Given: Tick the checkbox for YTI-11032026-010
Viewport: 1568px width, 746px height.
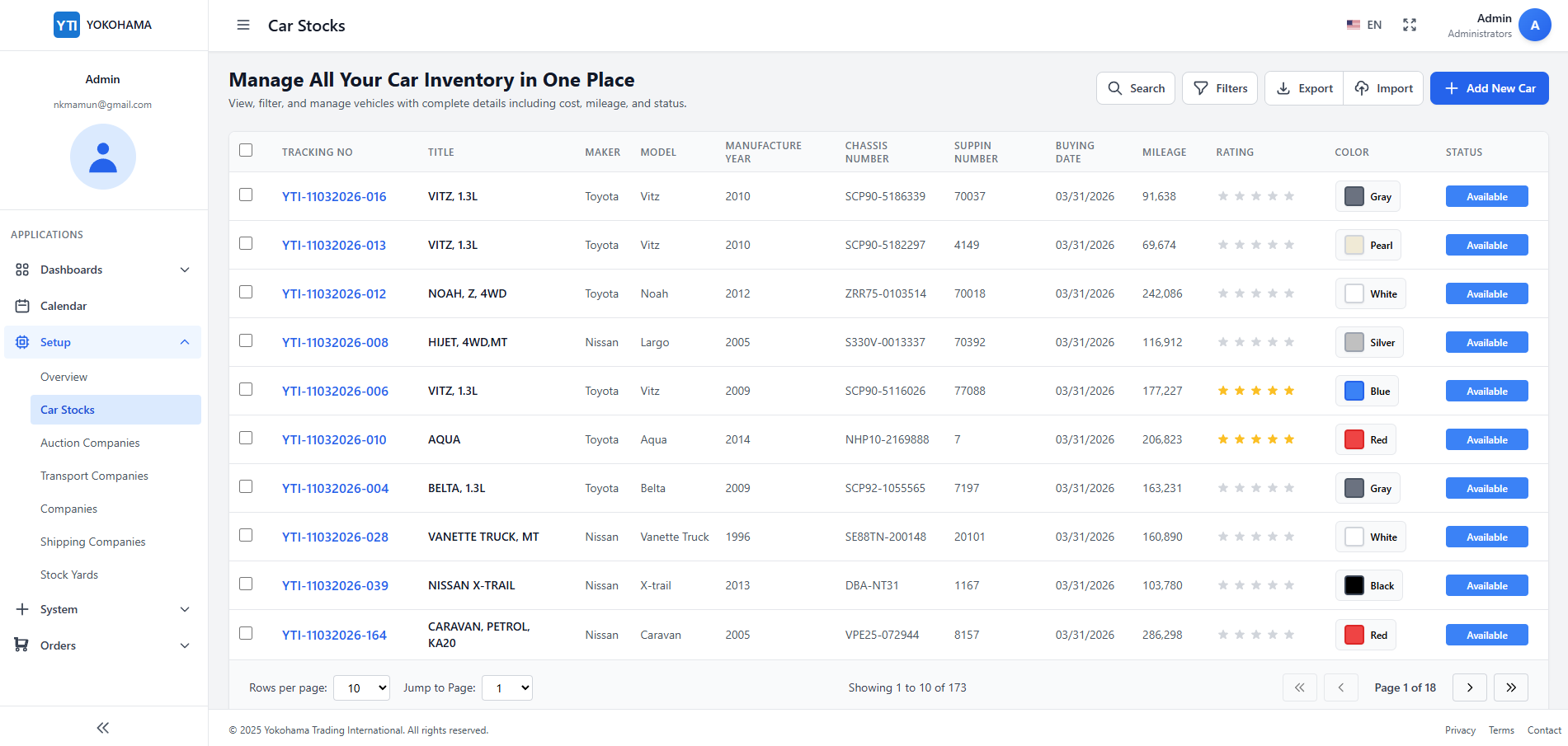Looking at the screenshot, I should 246,438.
